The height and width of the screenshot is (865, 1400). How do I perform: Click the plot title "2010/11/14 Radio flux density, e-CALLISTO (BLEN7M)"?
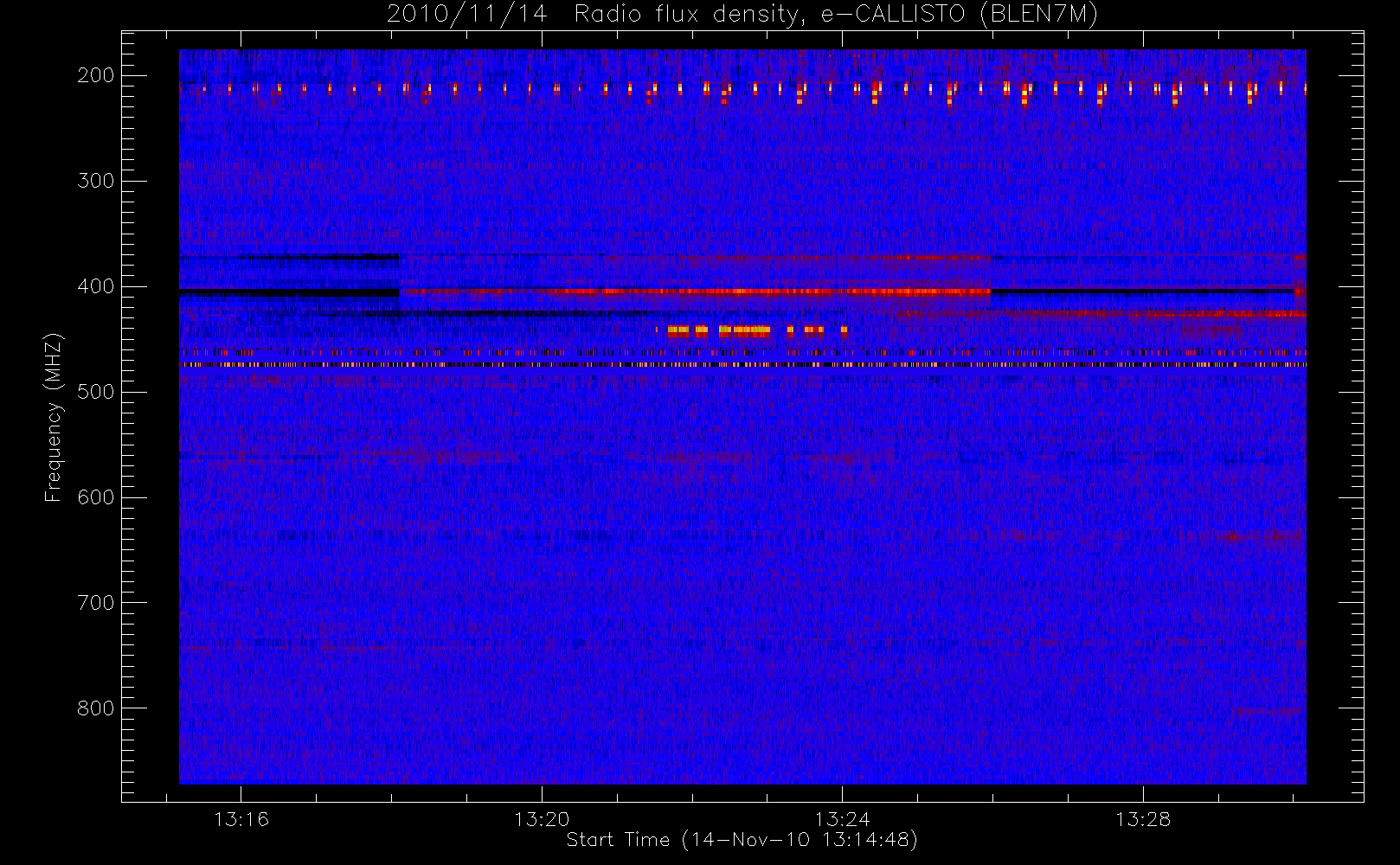pos(742,15)
